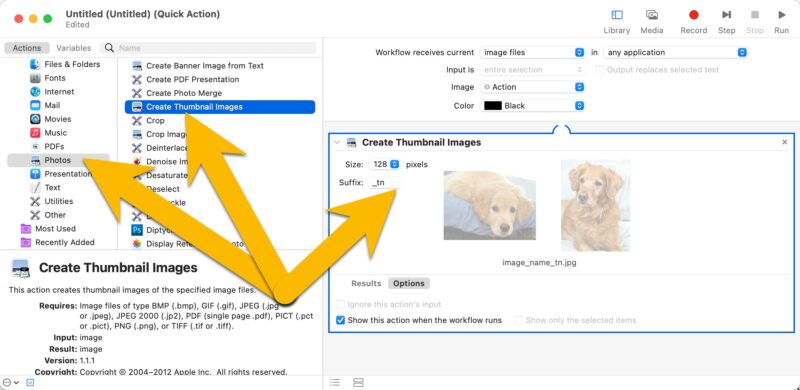This screenshot has height=390, width=800.
Task: Show the workflow log list view icon
Action: coord(335,382)
